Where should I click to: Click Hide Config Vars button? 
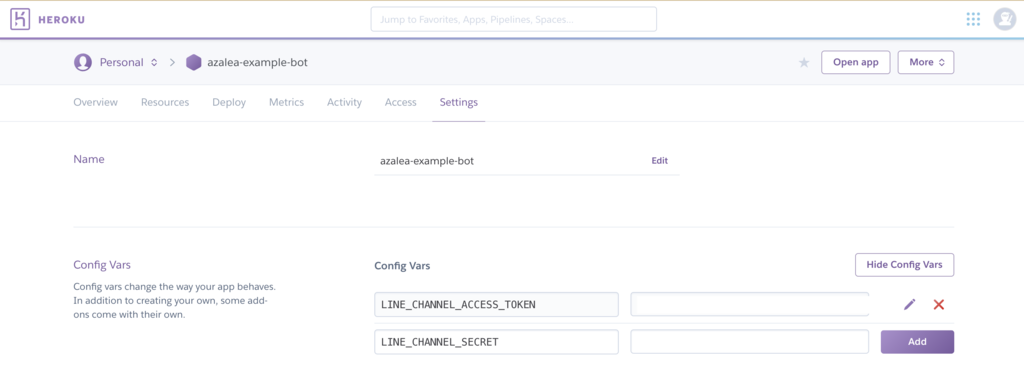tap(904, 265)
